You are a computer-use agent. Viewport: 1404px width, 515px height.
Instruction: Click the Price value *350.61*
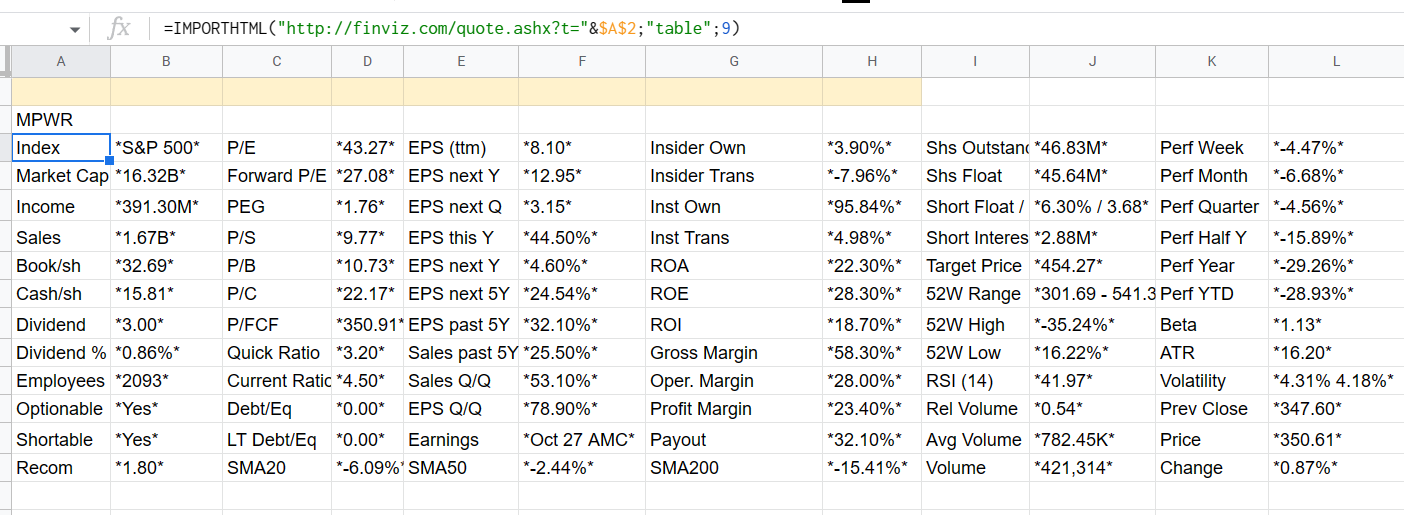coord(1335,440)
